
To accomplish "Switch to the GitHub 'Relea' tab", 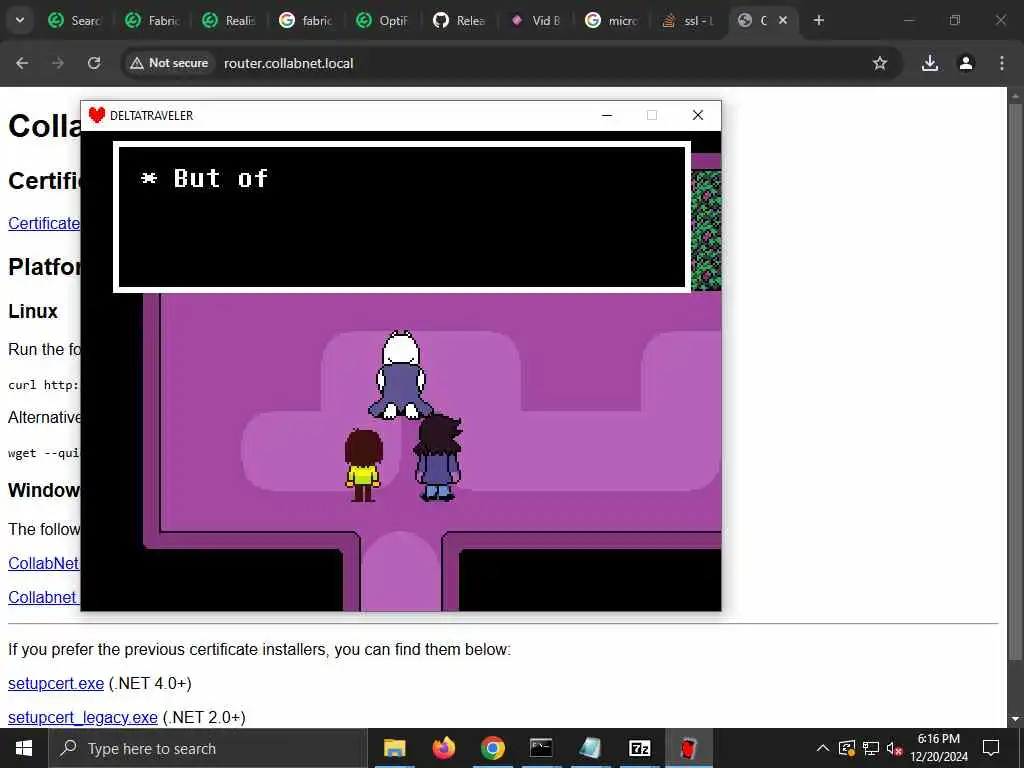I will pos(460,21).
